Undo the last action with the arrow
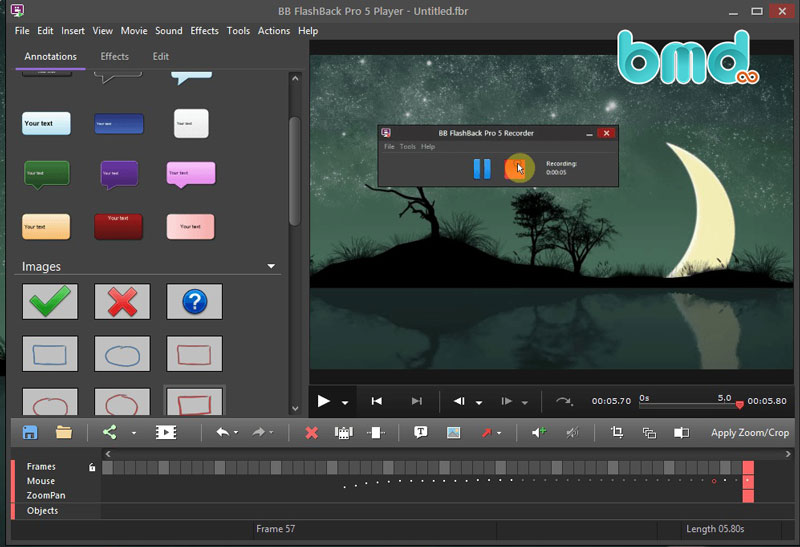Image resolution: width=800 pixels, height=547 pixels. pos(223,433)
